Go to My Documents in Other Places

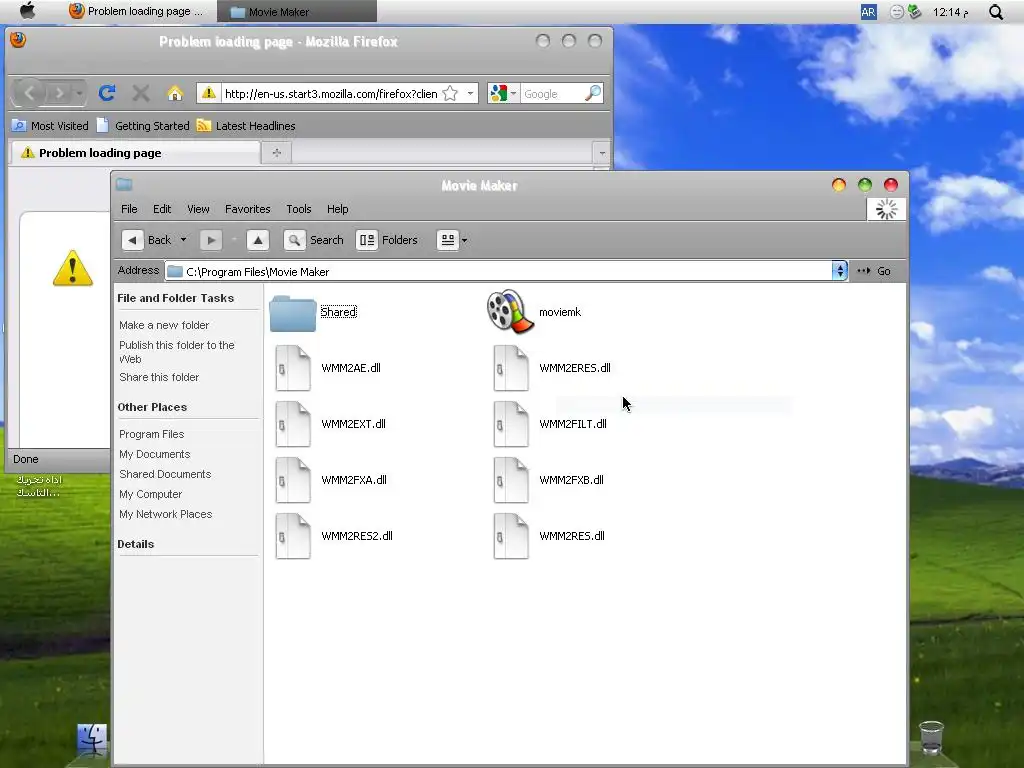point(154,455)
